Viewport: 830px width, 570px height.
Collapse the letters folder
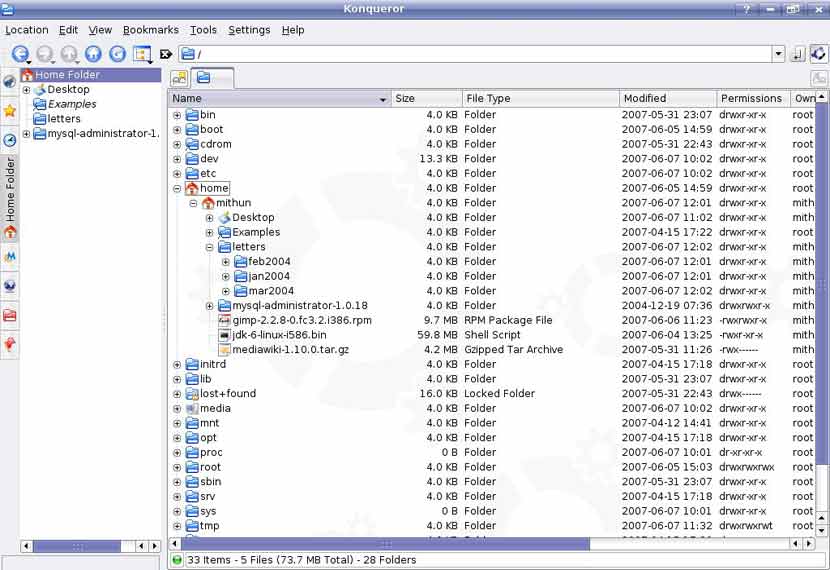pyautogui.click(x=210, y=247)
